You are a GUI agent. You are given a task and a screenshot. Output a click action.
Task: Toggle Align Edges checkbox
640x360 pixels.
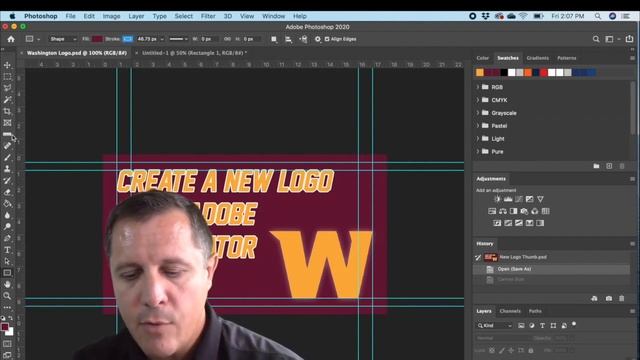(327, 39)
